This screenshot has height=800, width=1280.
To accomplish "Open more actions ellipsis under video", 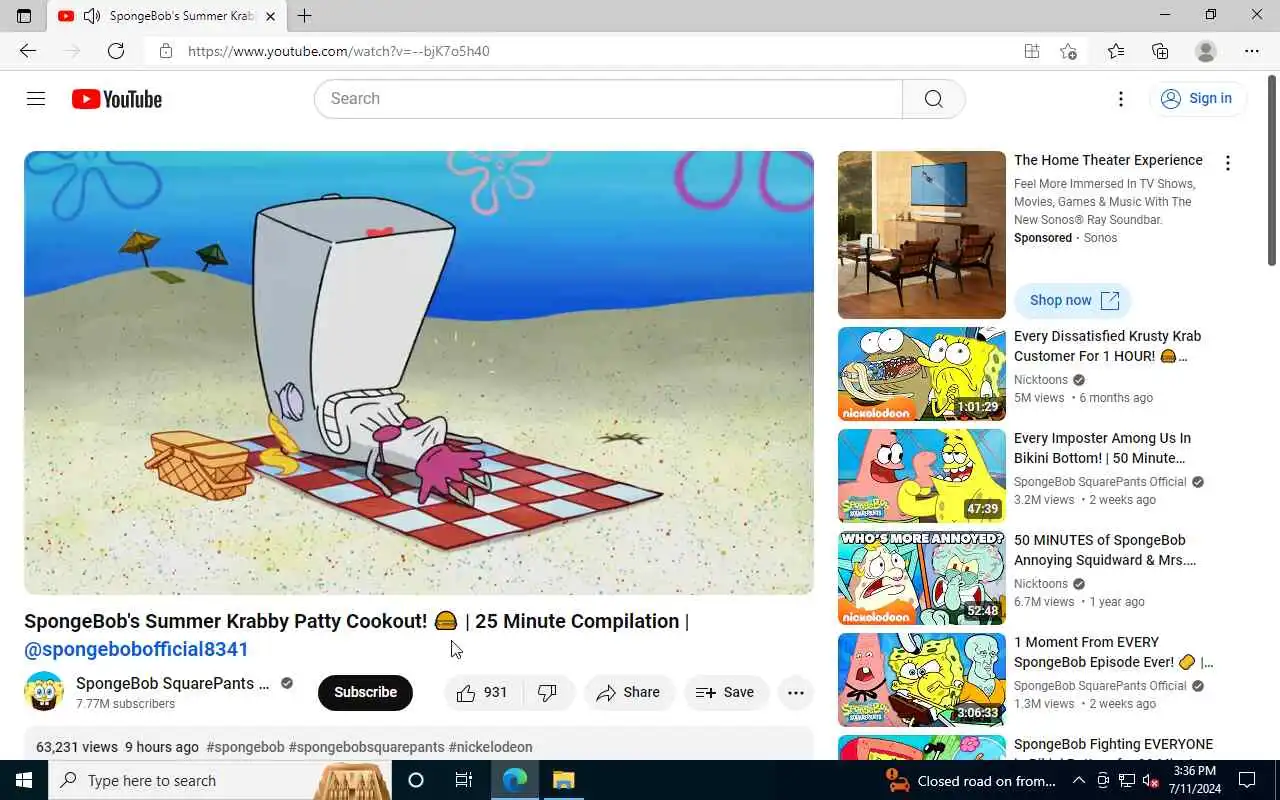I will (x=796, y=692).
